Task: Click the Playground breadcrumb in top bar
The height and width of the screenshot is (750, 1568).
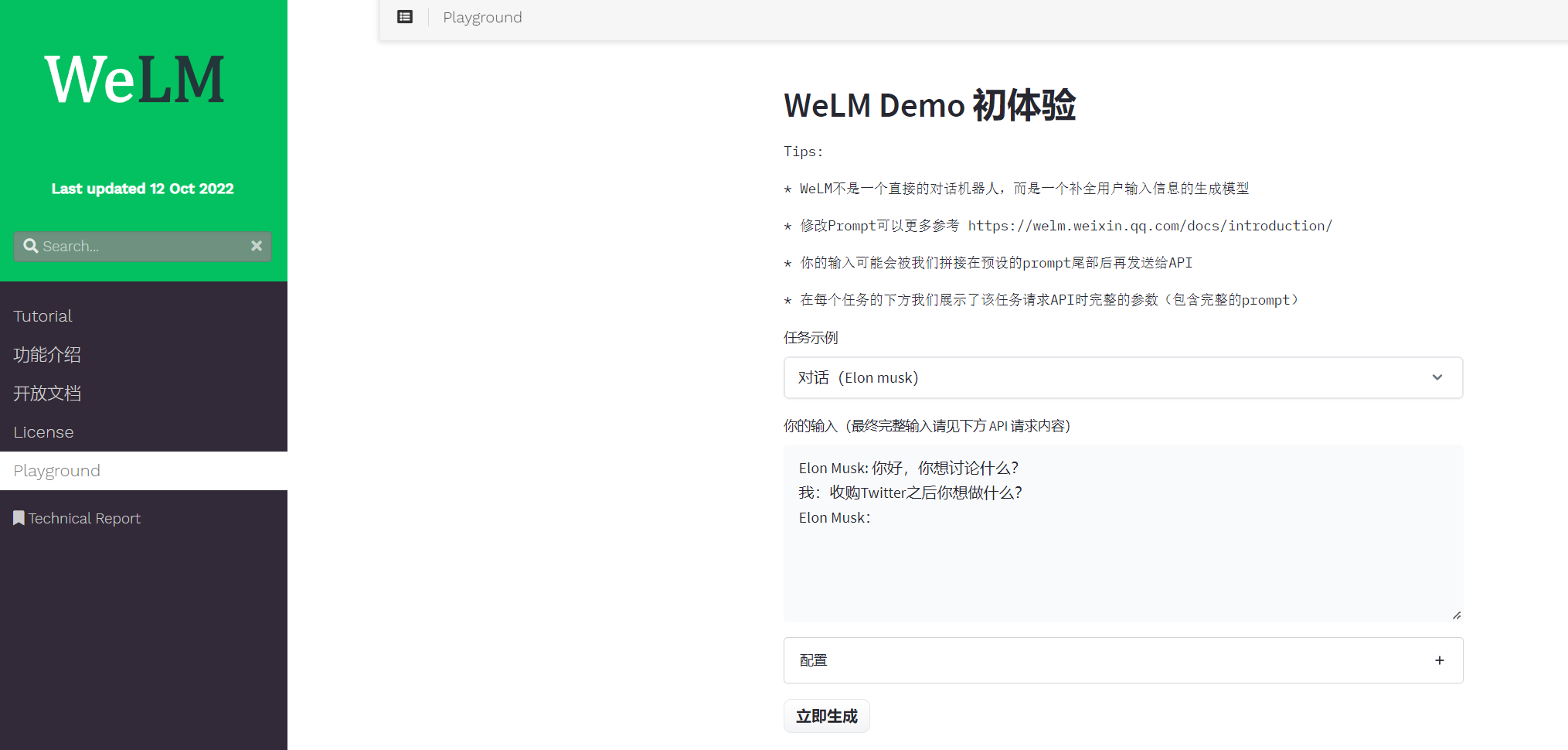Action: pyautogui.click(x=482, y=17)
